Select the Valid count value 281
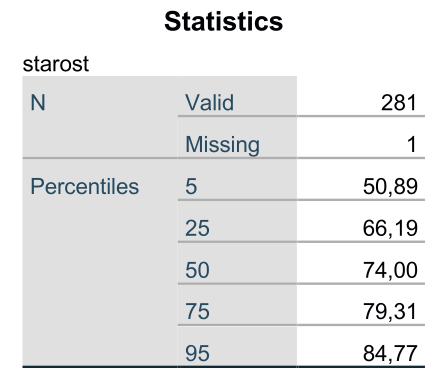The image size is (444, 383). (x=399, y=103)
